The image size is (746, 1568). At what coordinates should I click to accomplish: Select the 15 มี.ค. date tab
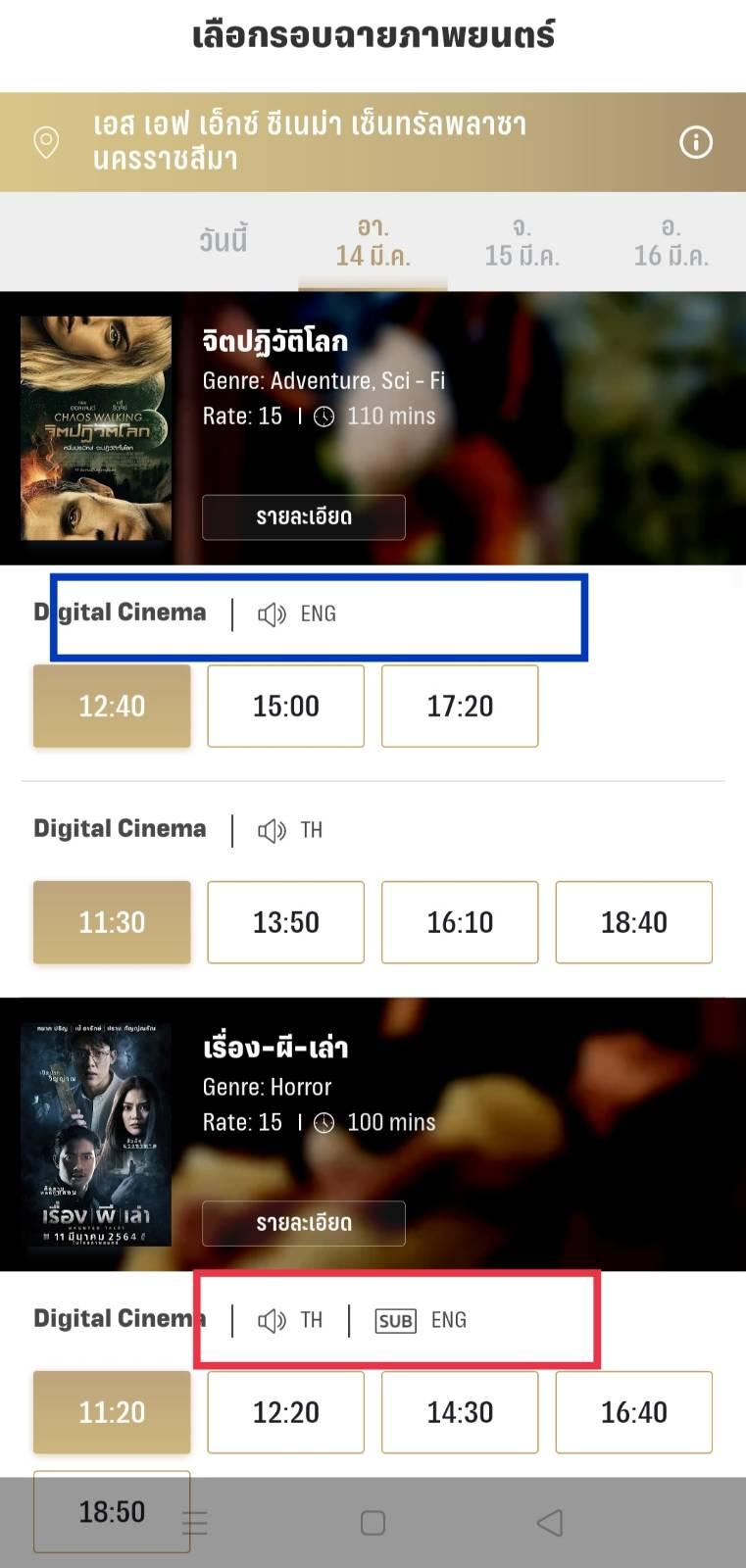[x=522, y=241]
